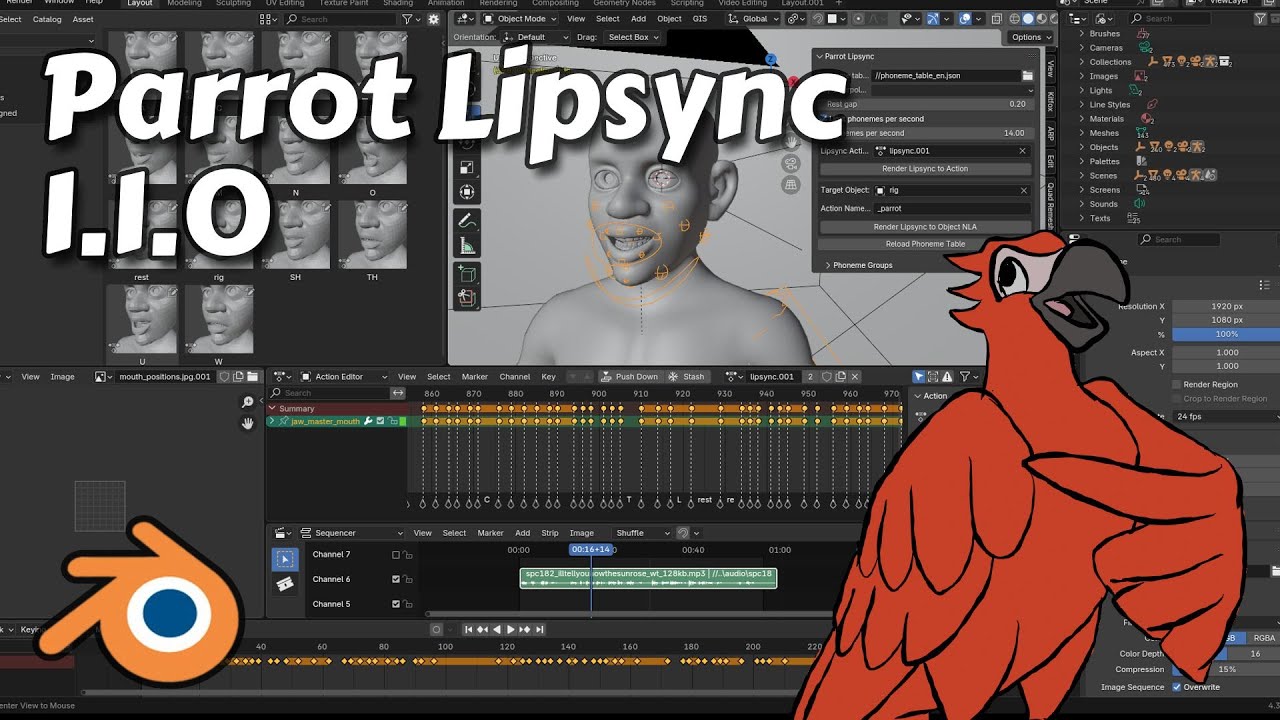Open the Object menu in 3D viewport
This screenshot has width=1280, height=720.
[669, 18]
